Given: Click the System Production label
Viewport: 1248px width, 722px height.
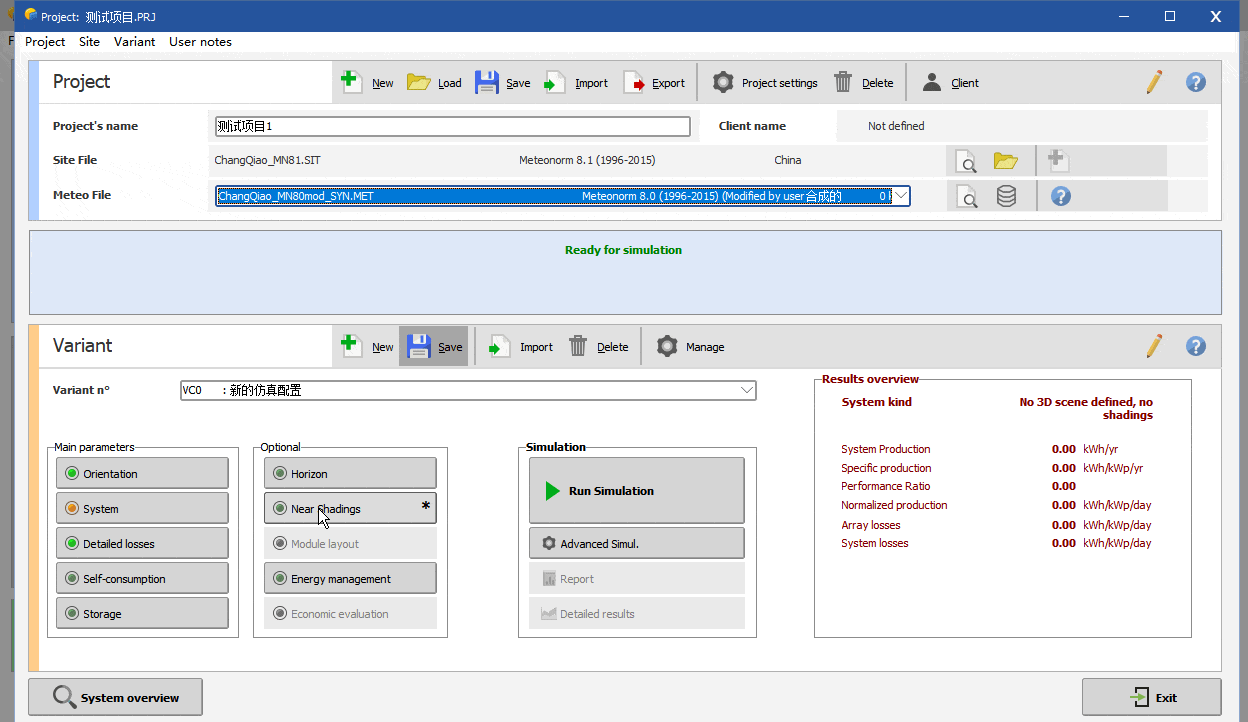Looking at the screenshot, I should [886, 449].
